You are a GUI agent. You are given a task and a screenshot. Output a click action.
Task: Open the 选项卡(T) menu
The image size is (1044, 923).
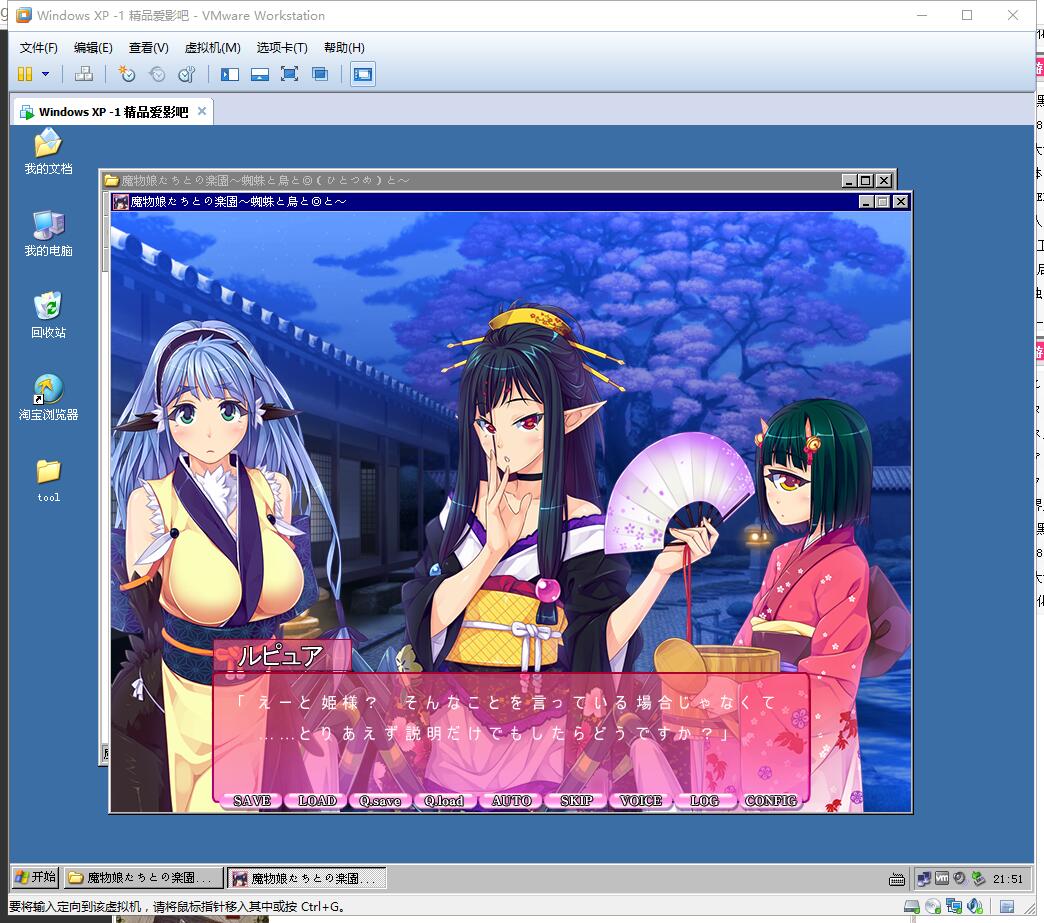pyautogui.click(x=282, y=47)
